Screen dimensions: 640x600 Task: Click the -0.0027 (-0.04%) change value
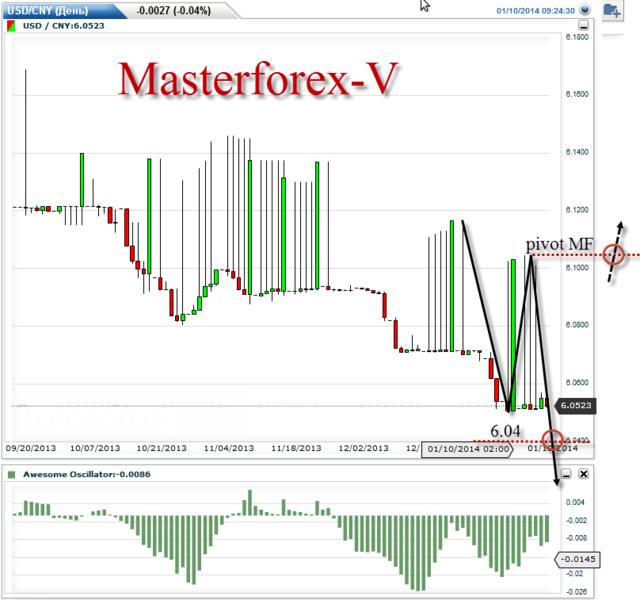(174, 11)
